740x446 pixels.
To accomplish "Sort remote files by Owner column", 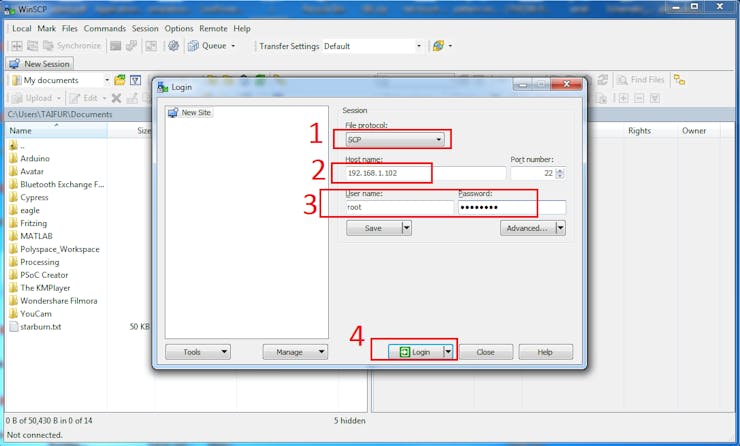I will point(694,131).
